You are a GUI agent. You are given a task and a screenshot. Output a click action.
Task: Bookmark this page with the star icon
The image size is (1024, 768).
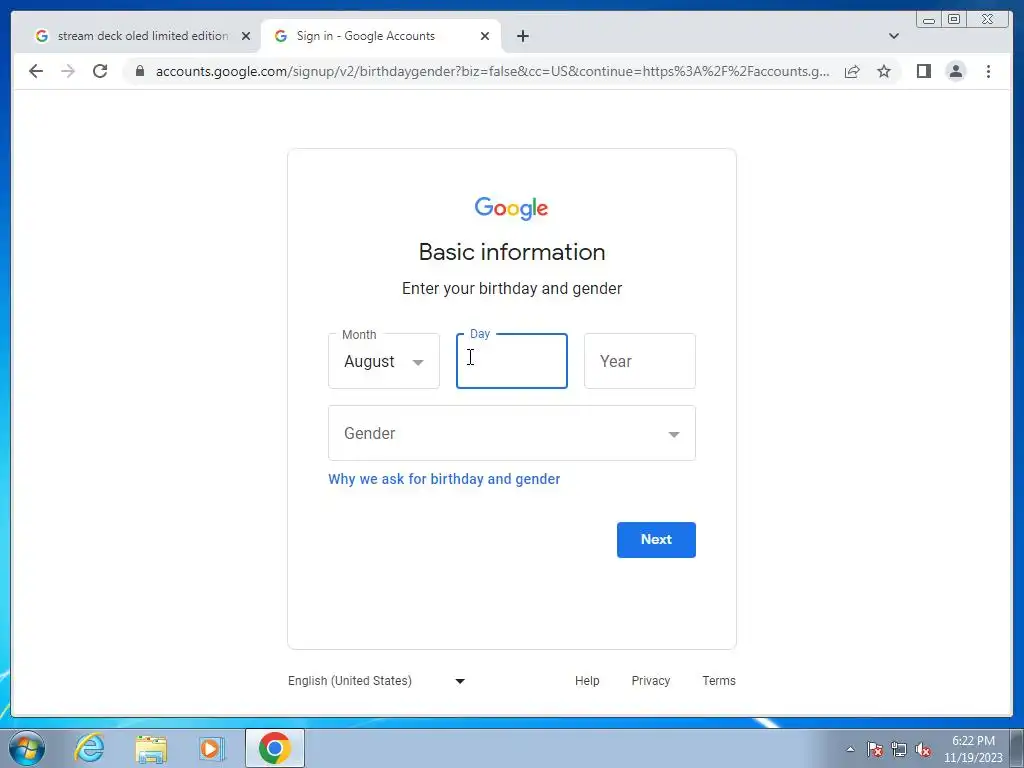tap(884, 71)
